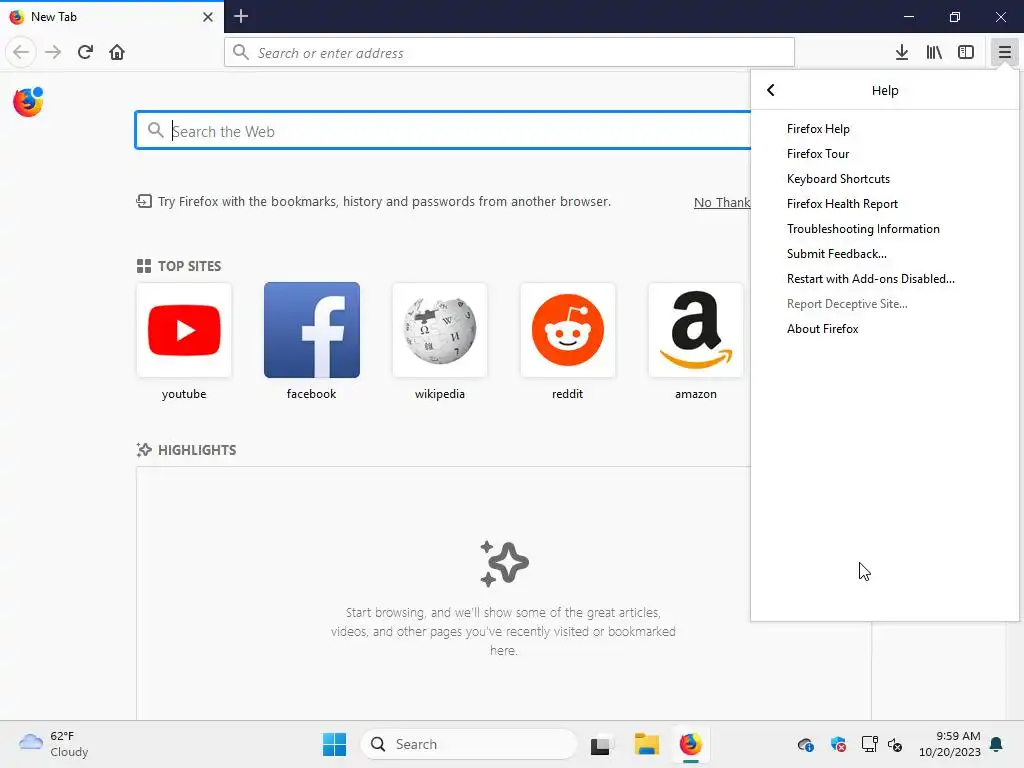Click the taskbar Search box
The height and width of the screenshot is (768, 1024).
469,744
